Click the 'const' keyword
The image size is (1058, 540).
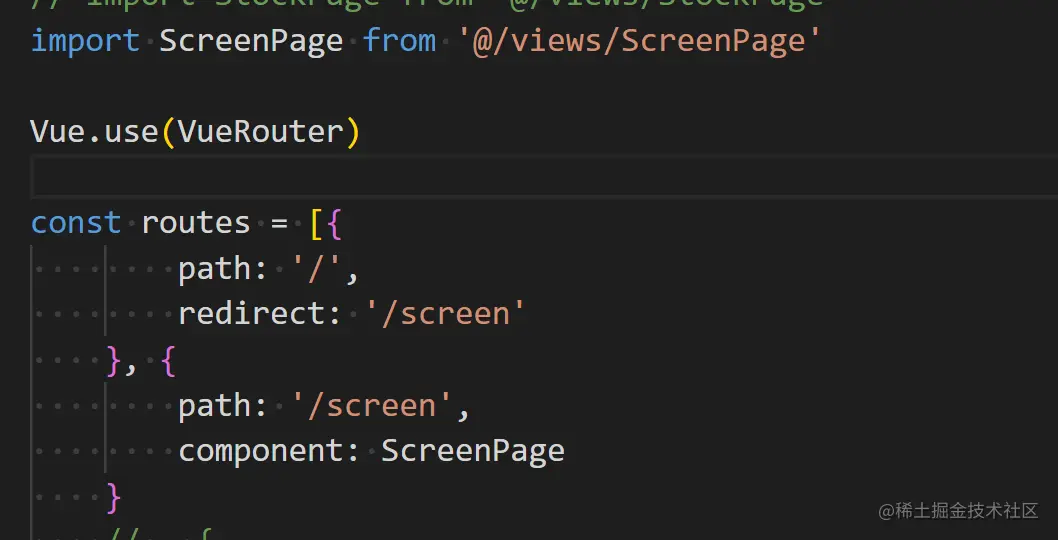(76, 223)
